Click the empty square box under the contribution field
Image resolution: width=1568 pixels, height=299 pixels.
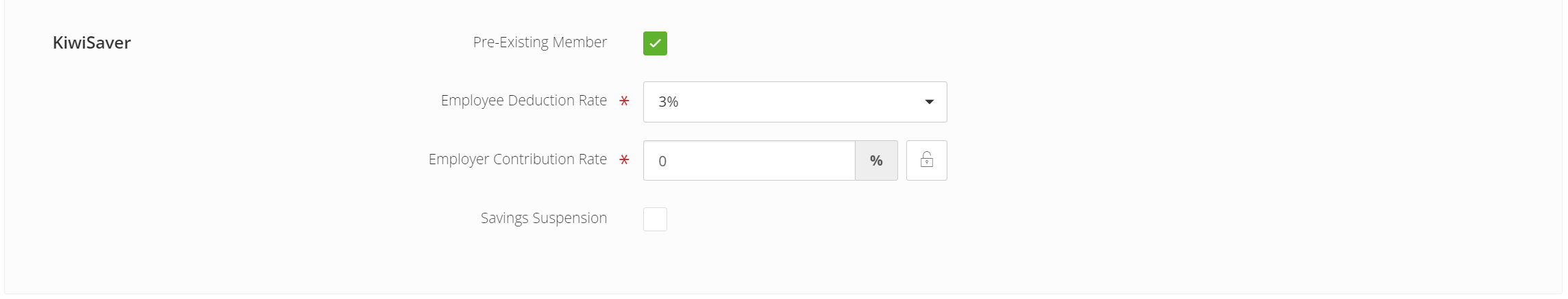tap(655, 219)
